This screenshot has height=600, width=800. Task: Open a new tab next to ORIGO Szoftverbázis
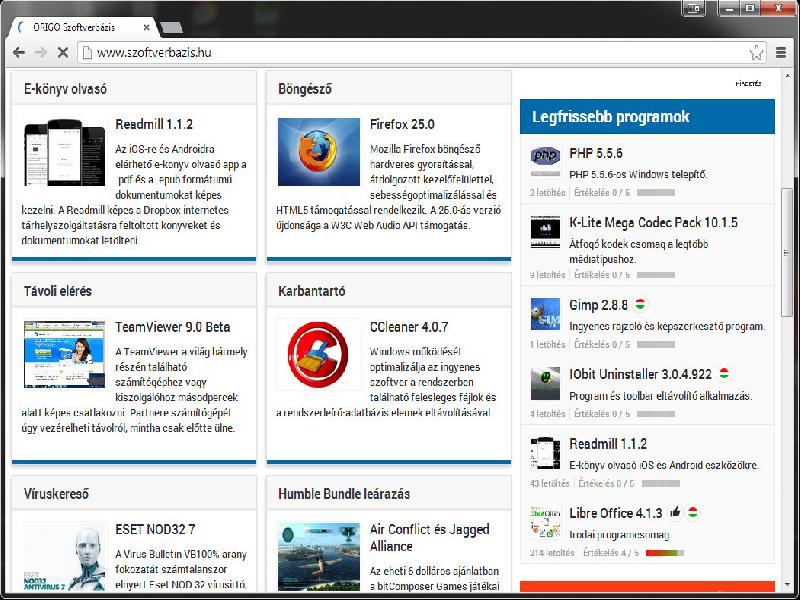point(171,28)
